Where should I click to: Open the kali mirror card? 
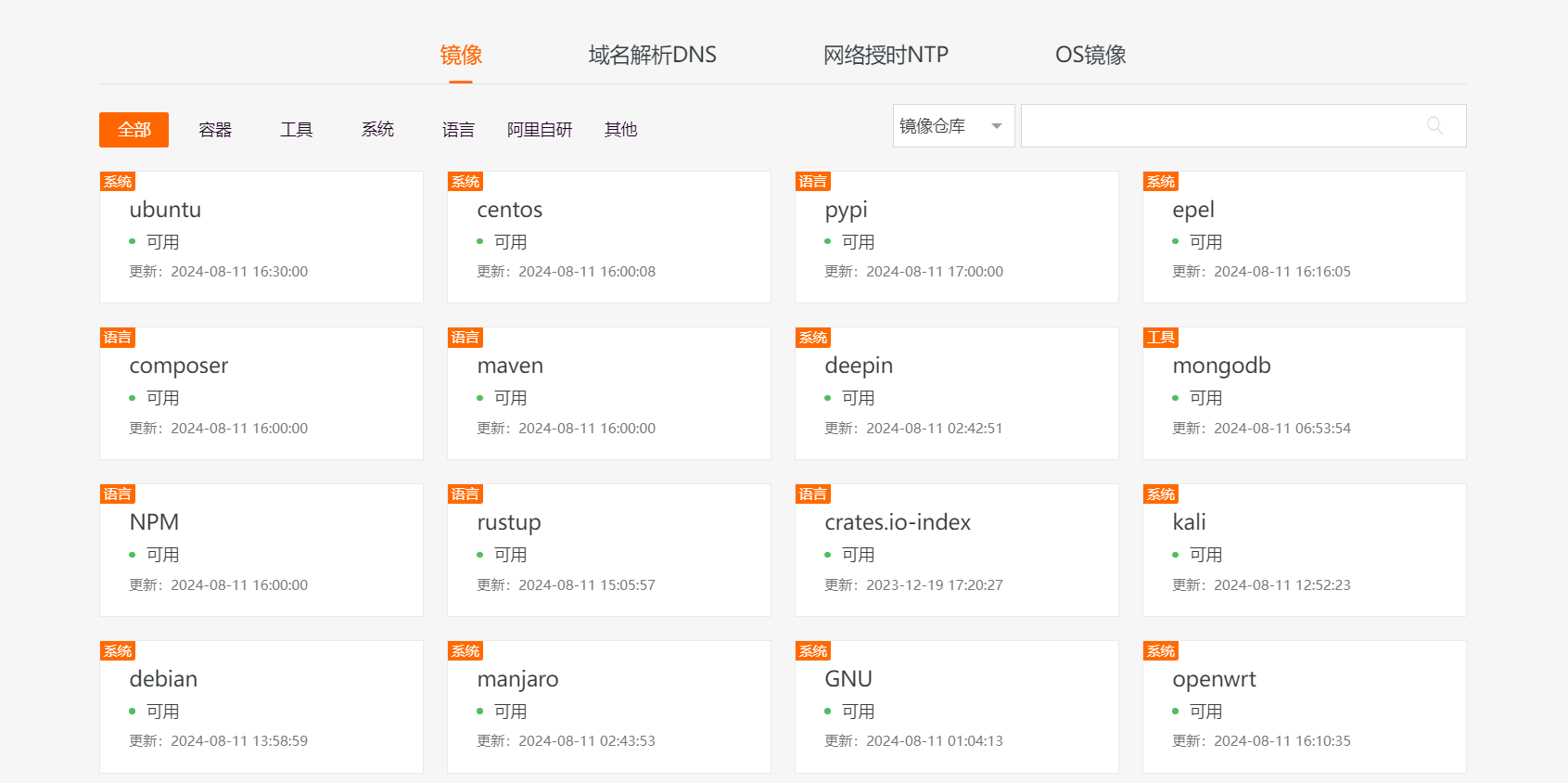pyautogui.click(x=1305, y=550)
